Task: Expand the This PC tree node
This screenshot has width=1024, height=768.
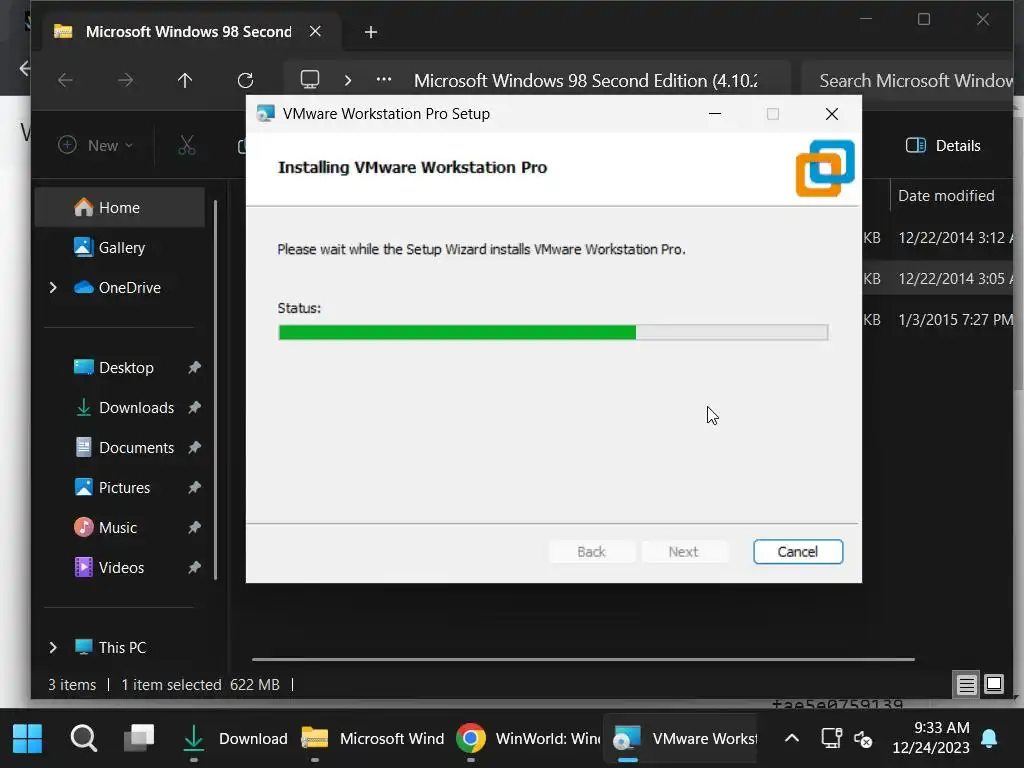Action: point(53,647)
